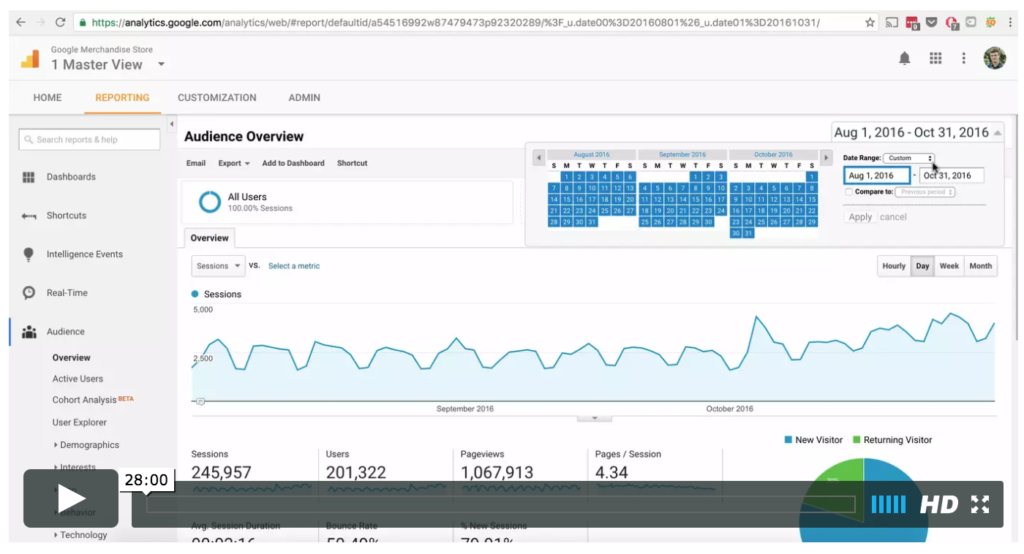1024x554 pixels.
Task: Click the Shortcut button
Action: pos(352,163)
